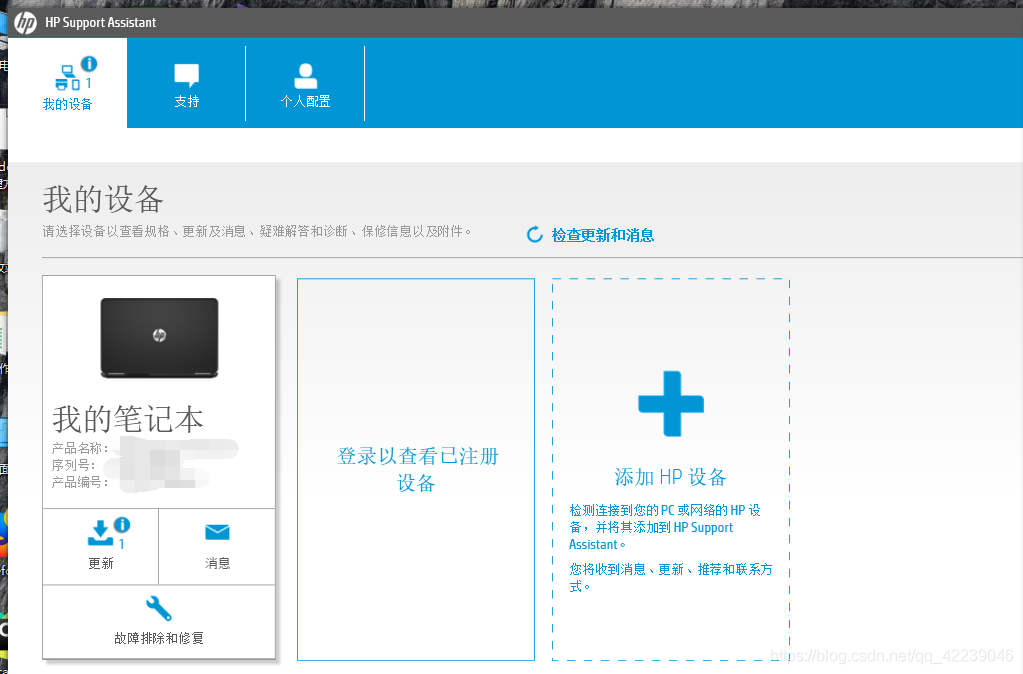
Task: Click the 产品编号 field label
Action: coord(80,482)
